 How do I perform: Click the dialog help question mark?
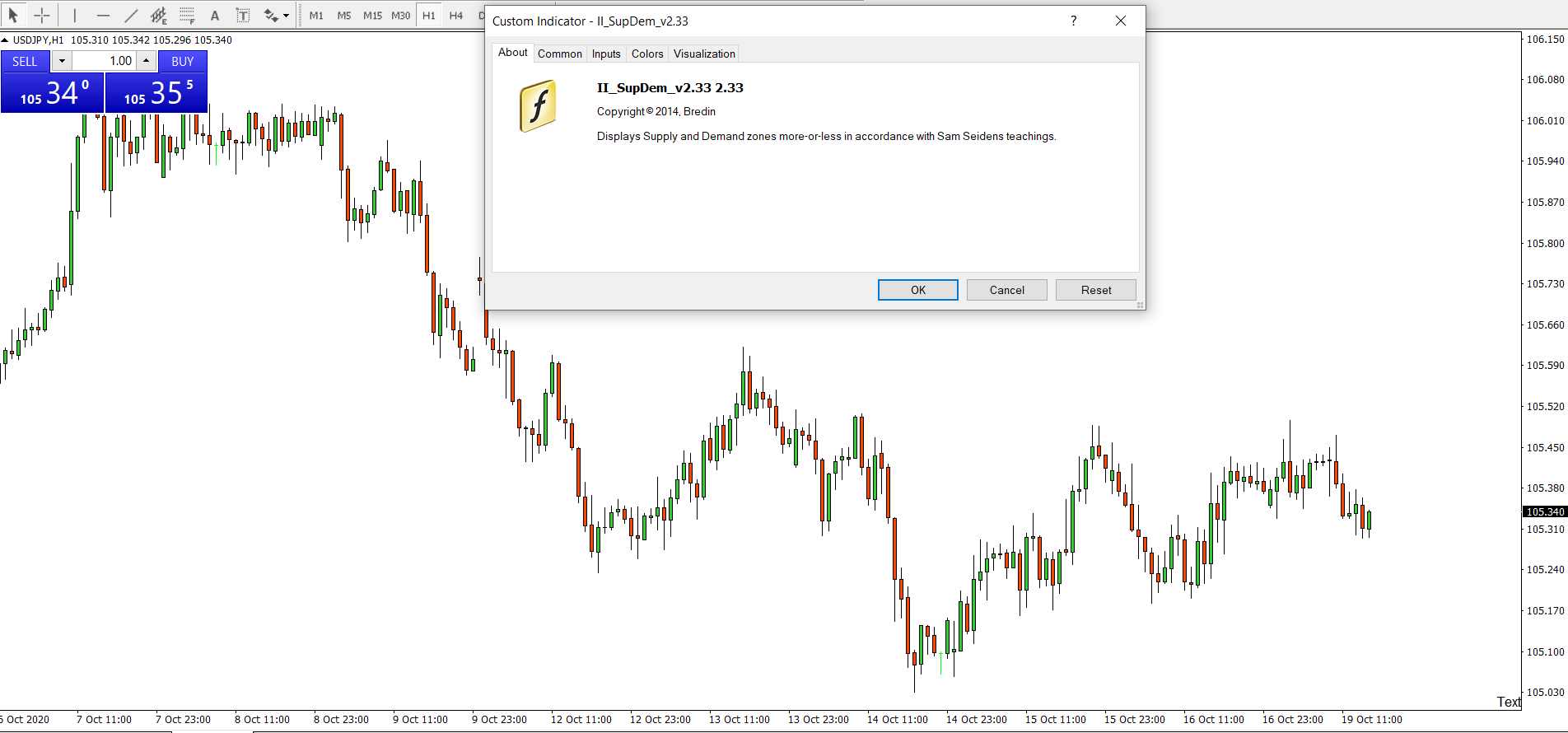1073,21
